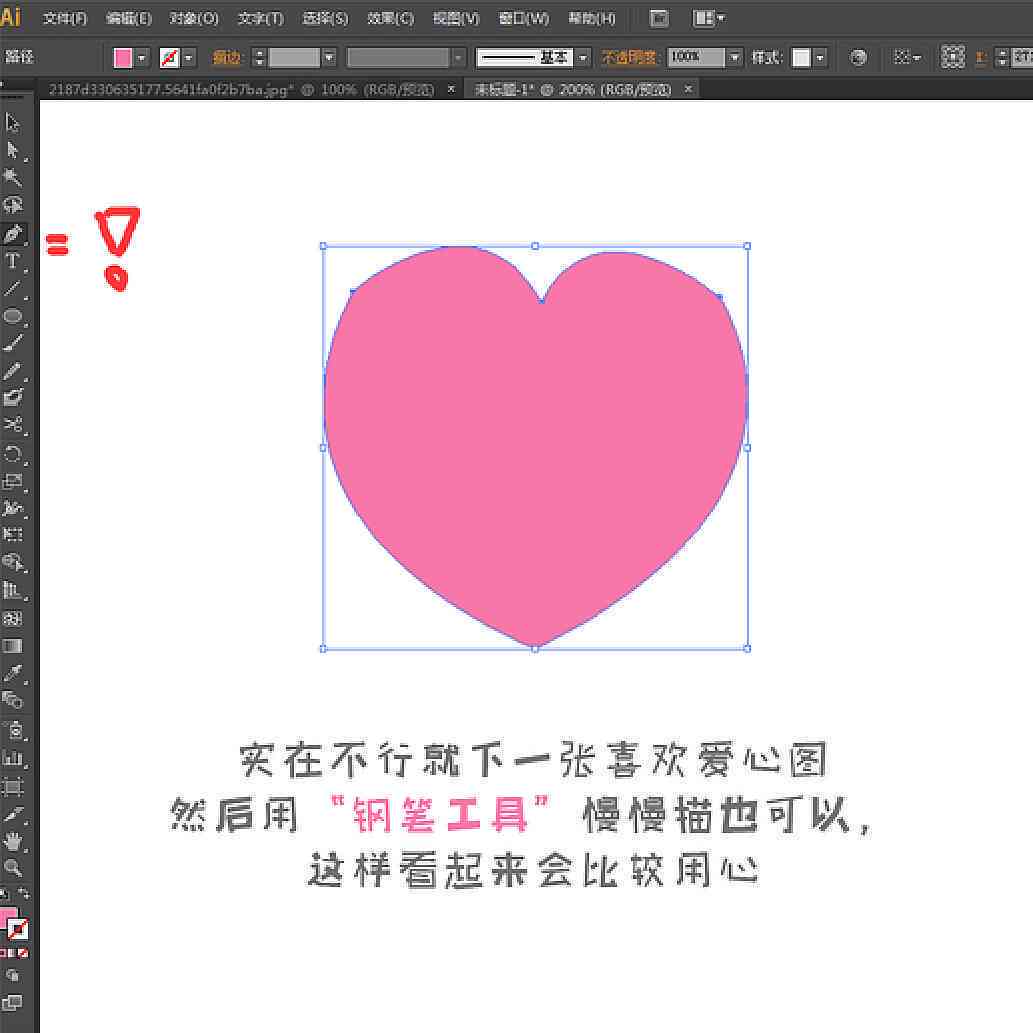Close the 2187d330635177 jpg document tab
Viewport: 1033px width, 1033px height.
point(451,89)
